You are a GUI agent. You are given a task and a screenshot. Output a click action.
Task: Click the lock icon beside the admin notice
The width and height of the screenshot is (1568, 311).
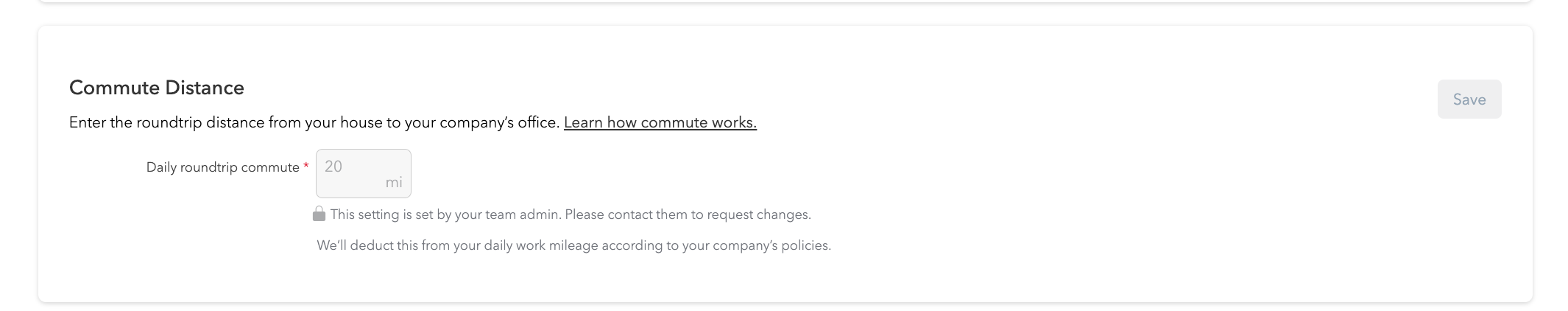tap(319, 214)
